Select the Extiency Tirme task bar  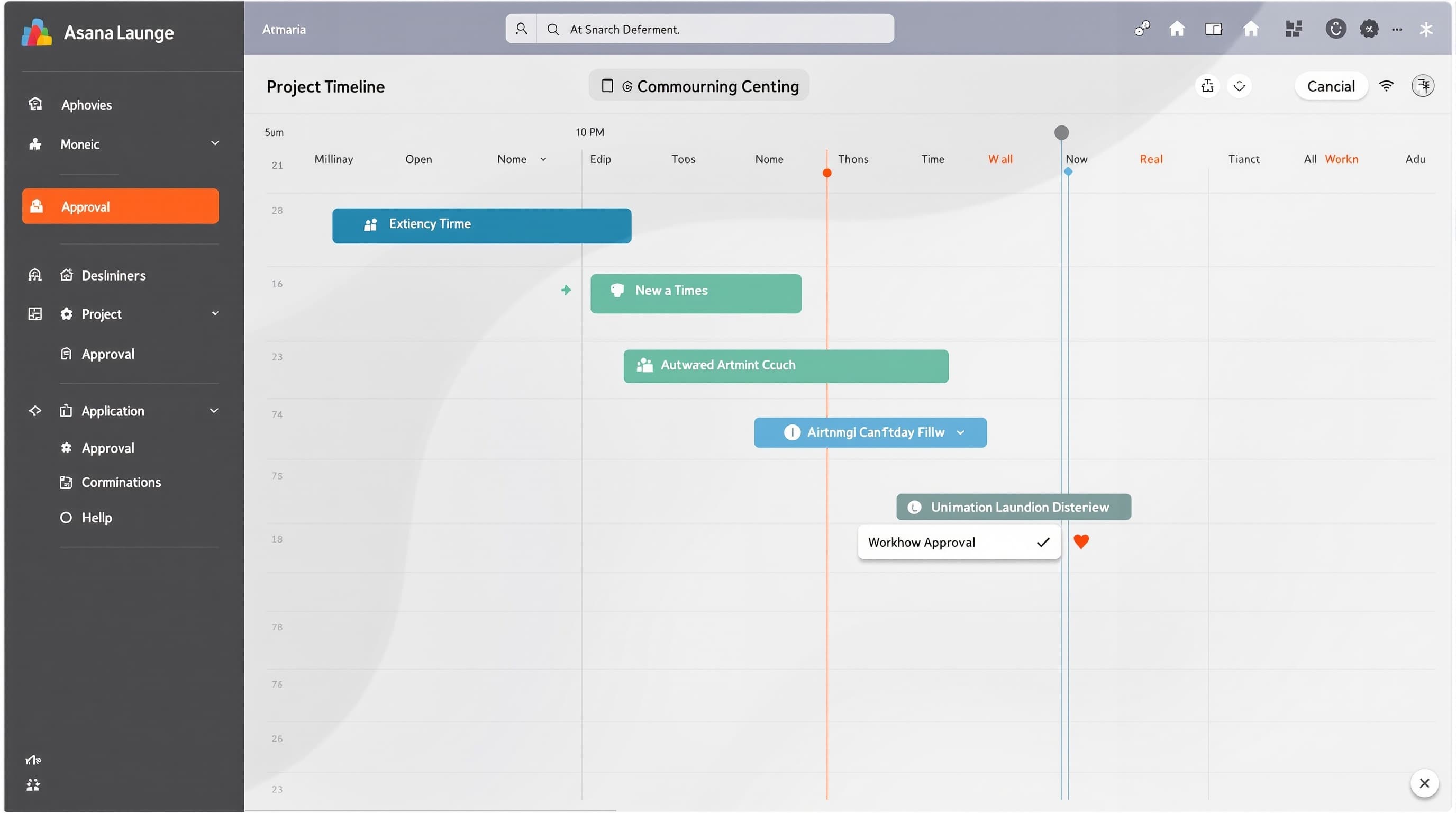tap(481, 225)
